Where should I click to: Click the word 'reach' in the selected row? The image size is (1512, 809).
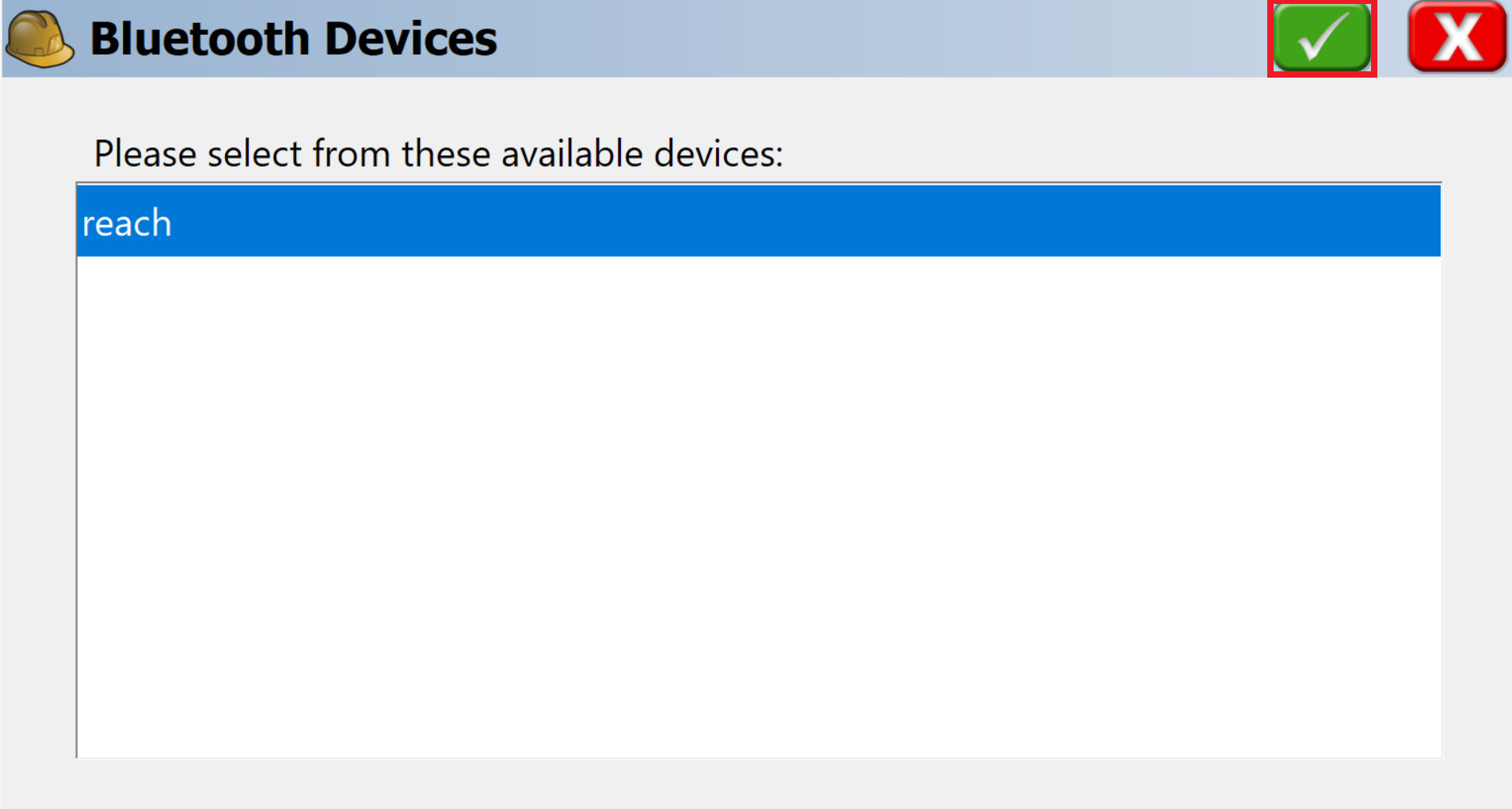[x=127, y=223]
